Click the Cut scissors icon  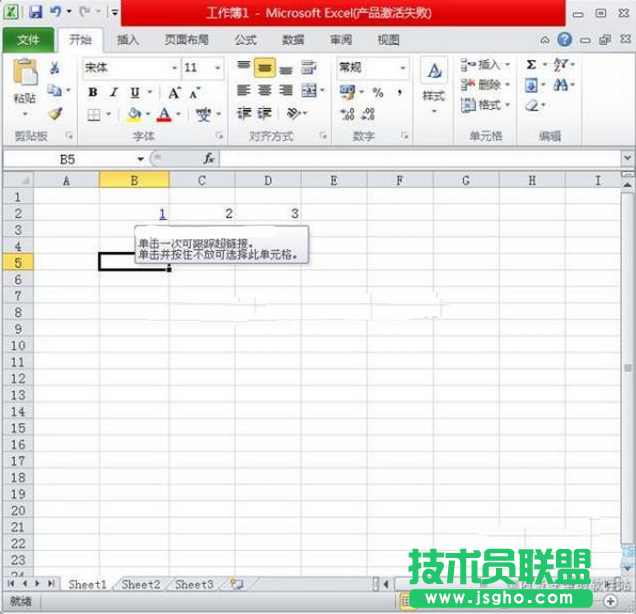pos(54,68)
